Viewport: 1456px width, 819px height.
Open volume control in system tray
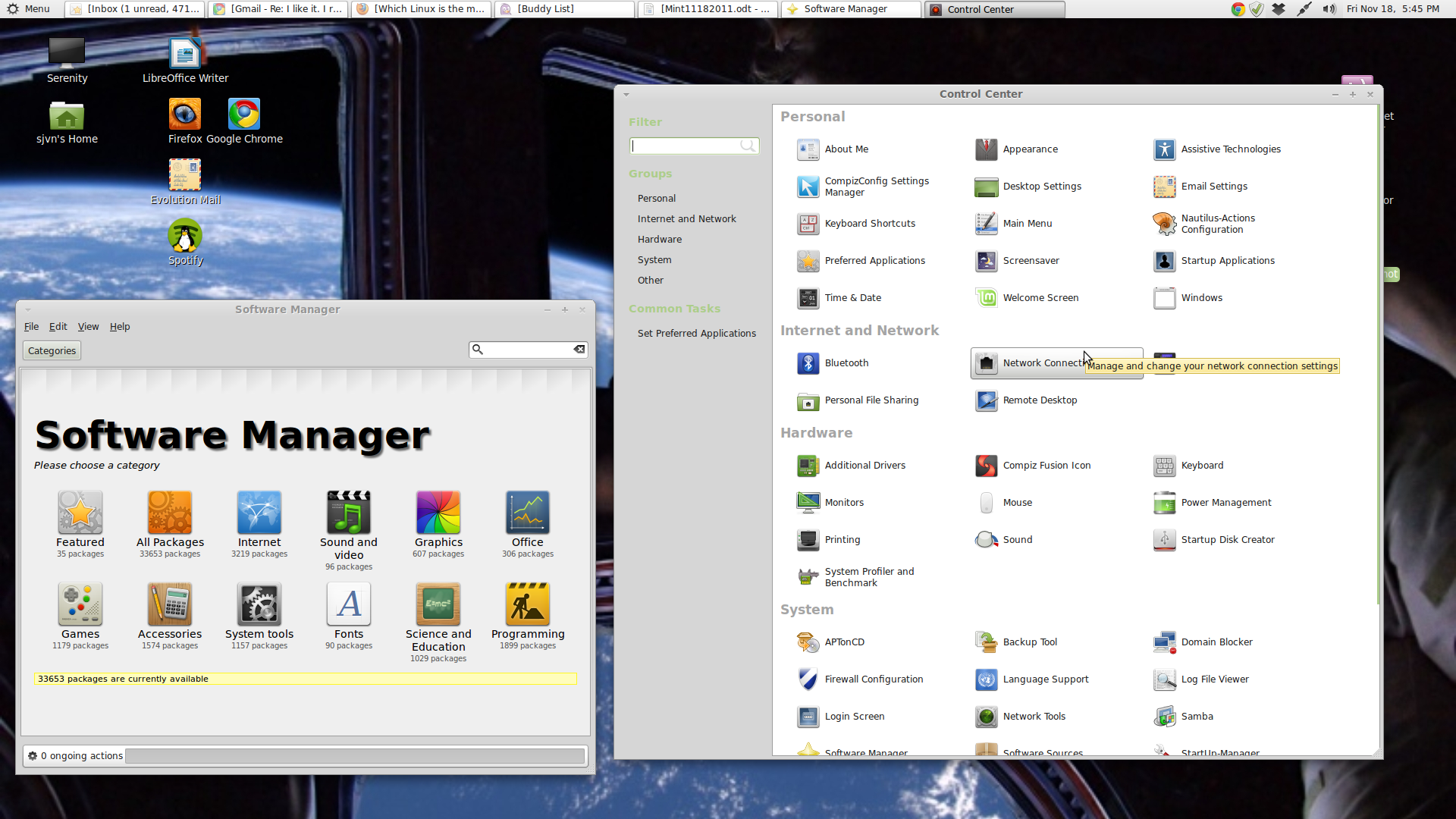[x=1329, y=9]
